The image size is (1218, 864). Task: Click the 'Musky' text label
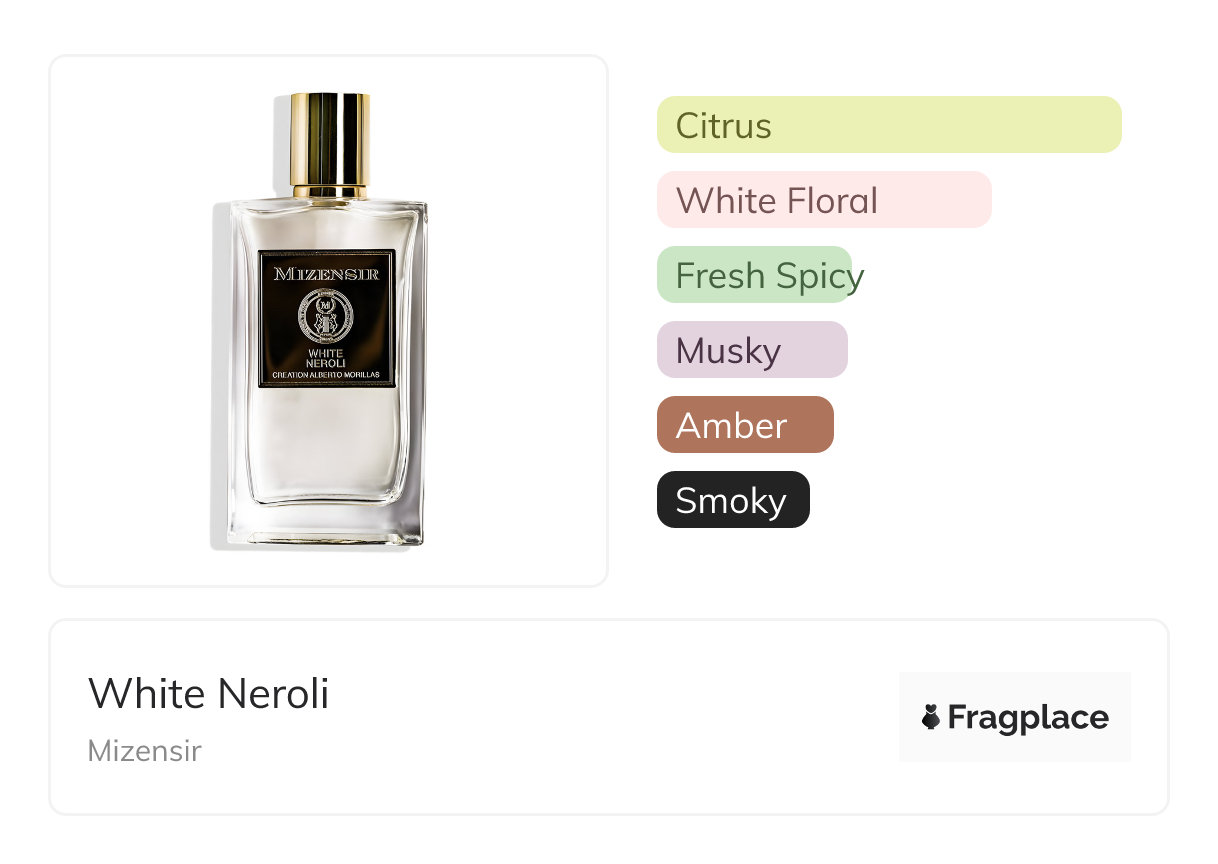coord(728,351)
